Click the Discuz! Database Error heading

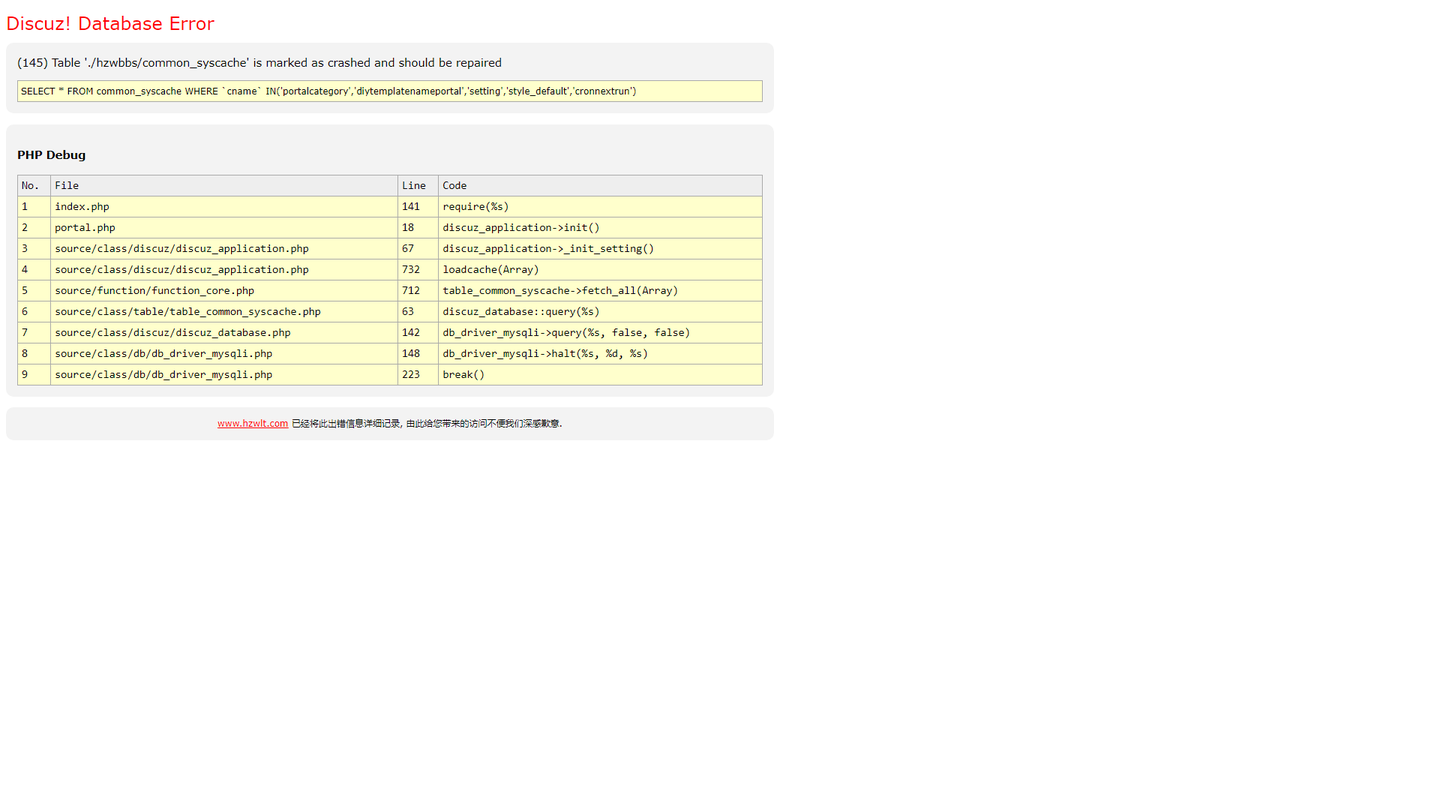(110, 24)
